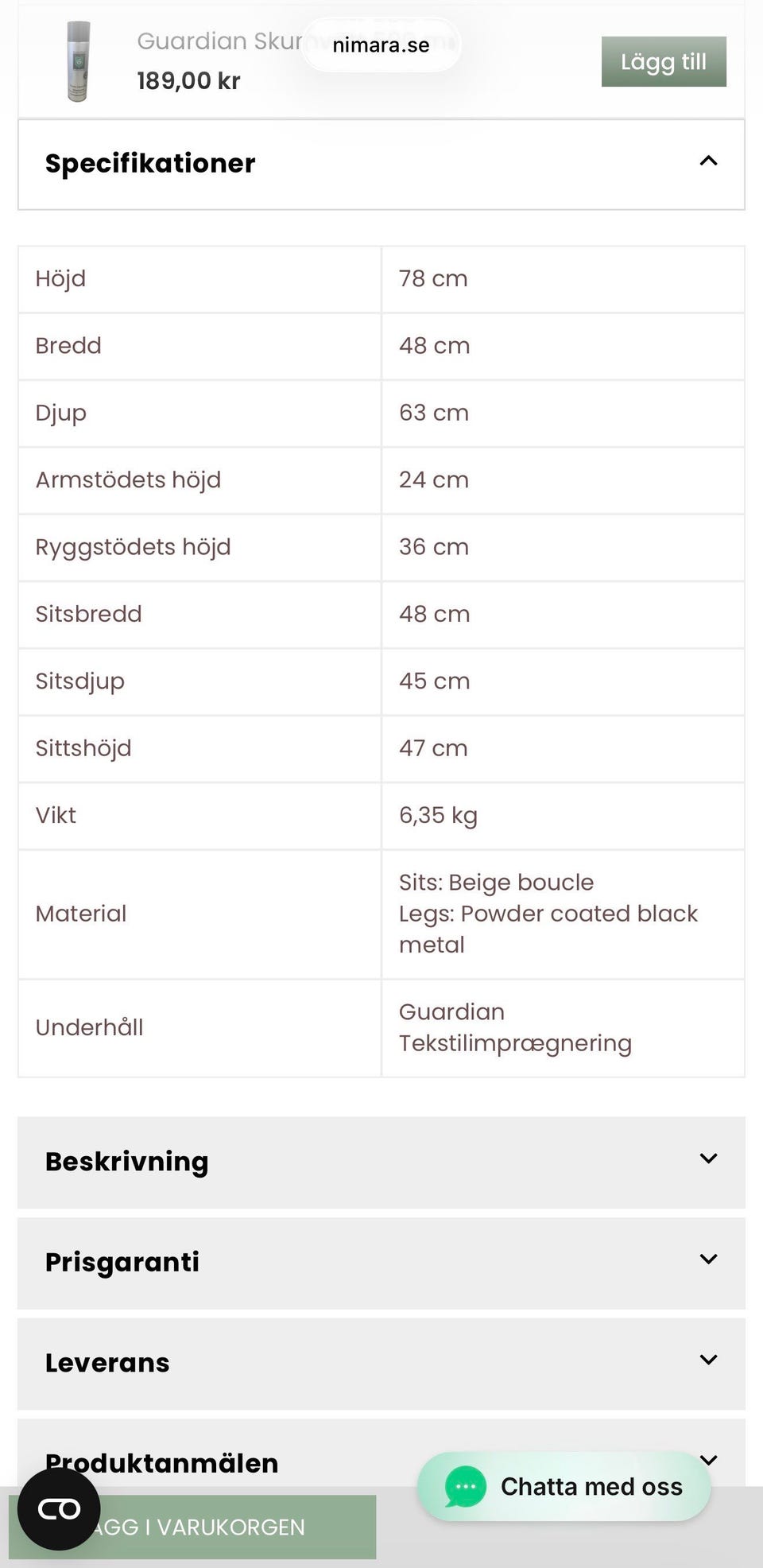Open the Beskrivning accordion heading

(x=127, y=1162)
